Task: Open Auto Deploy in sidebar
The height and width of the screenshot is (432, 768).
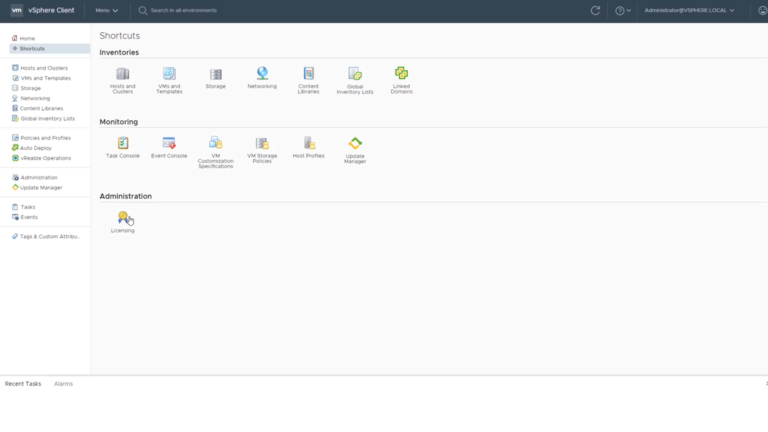Action: click(31, 148)
